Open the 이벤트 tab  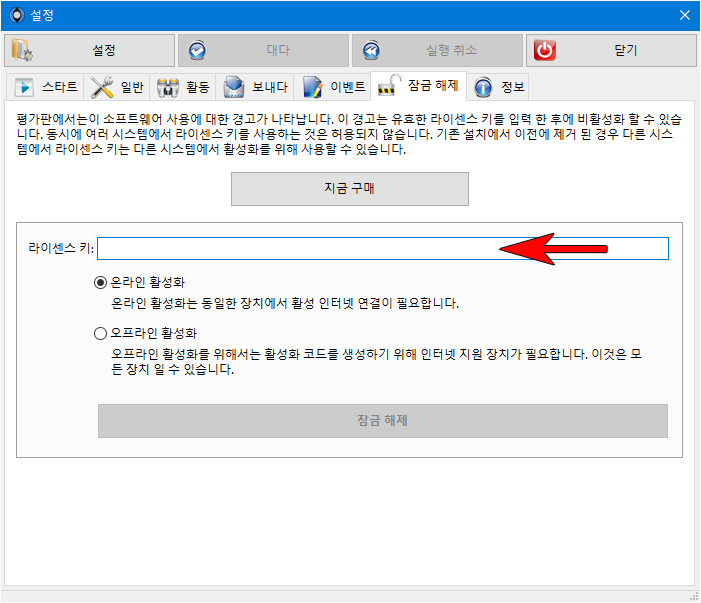tap(333, 87)
